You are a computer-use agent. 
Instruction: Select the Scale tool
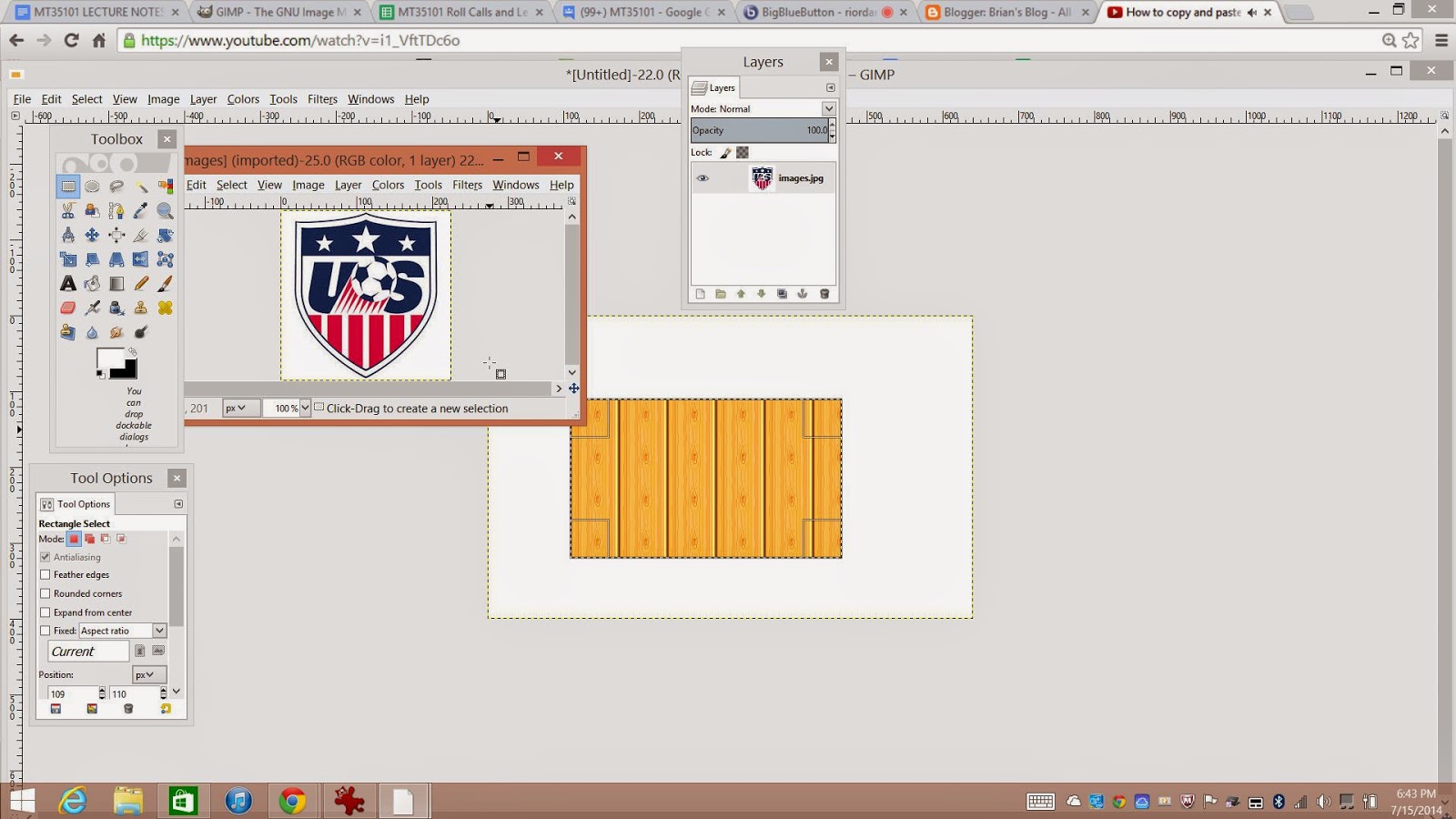tap(68, 259)
